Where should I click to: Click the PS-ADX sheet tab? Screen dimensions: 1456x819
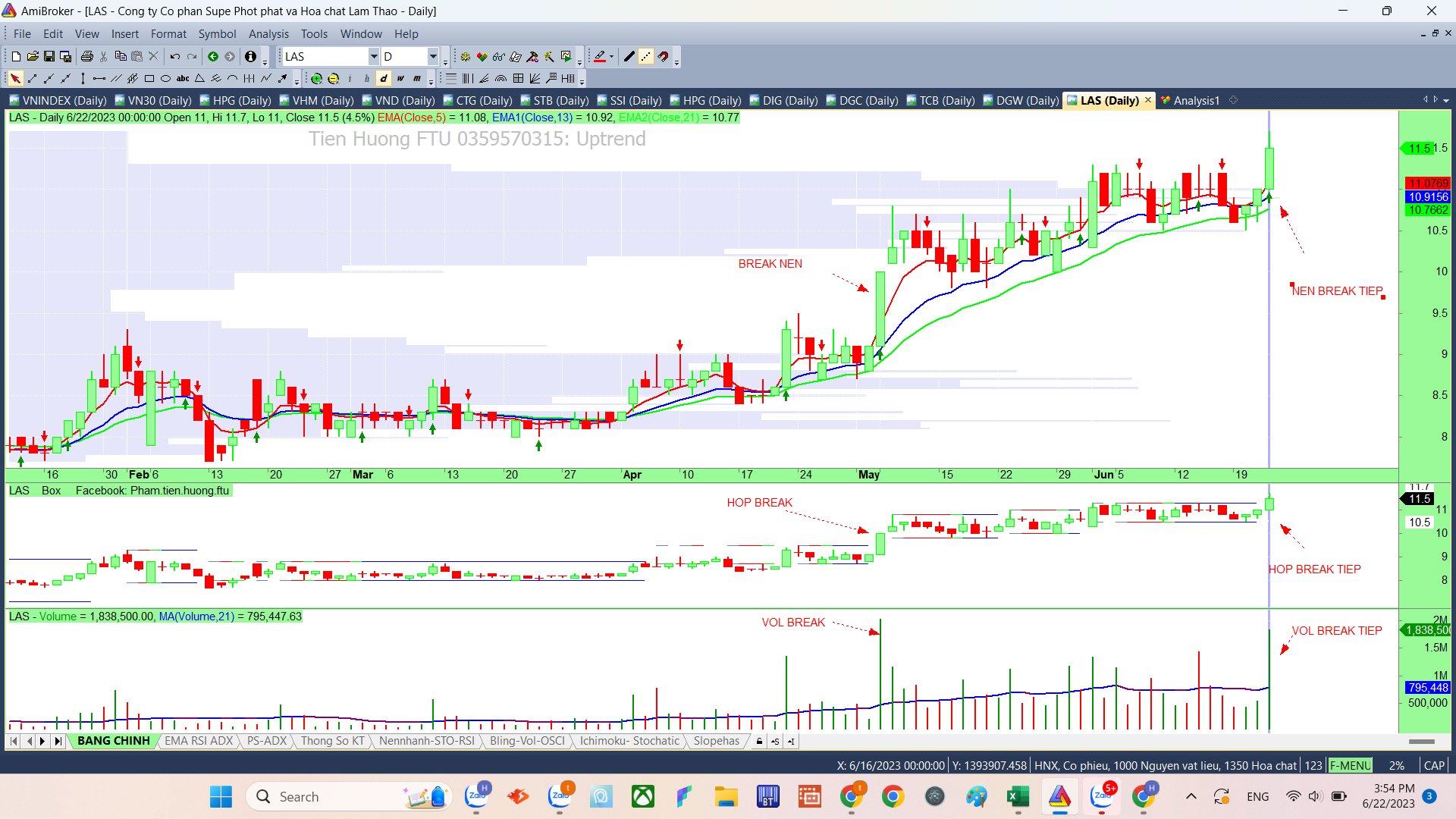(267, 741)
